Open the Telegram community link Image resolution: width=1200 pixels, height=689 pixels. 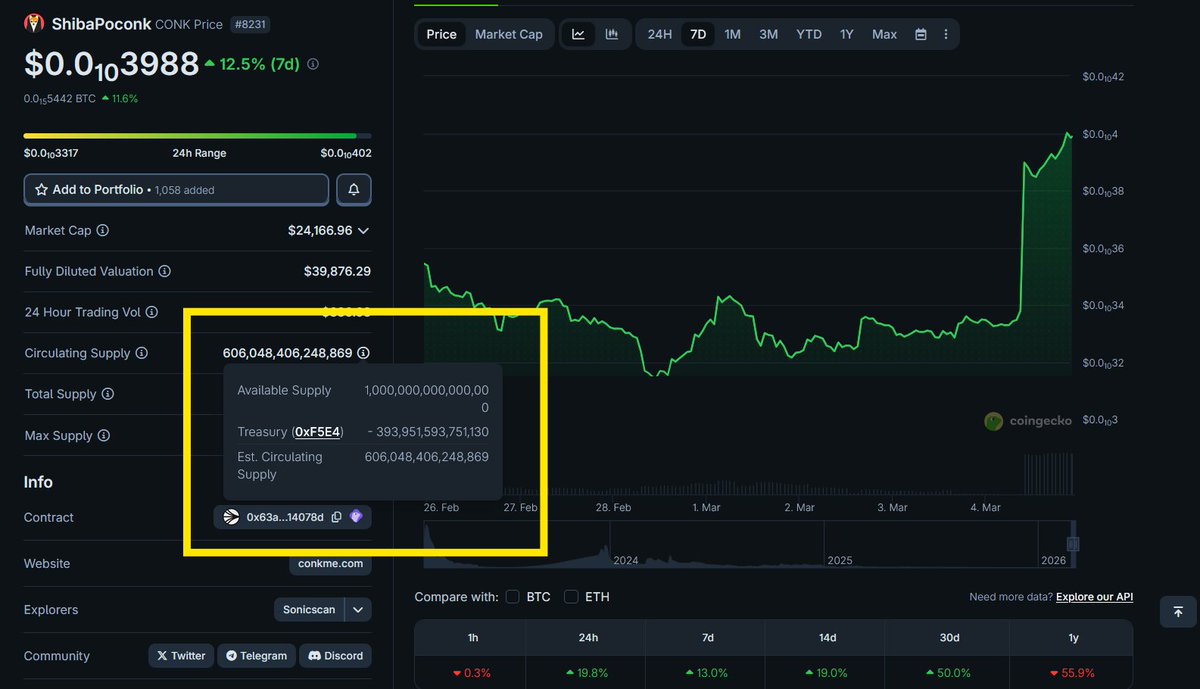(256, 656)
